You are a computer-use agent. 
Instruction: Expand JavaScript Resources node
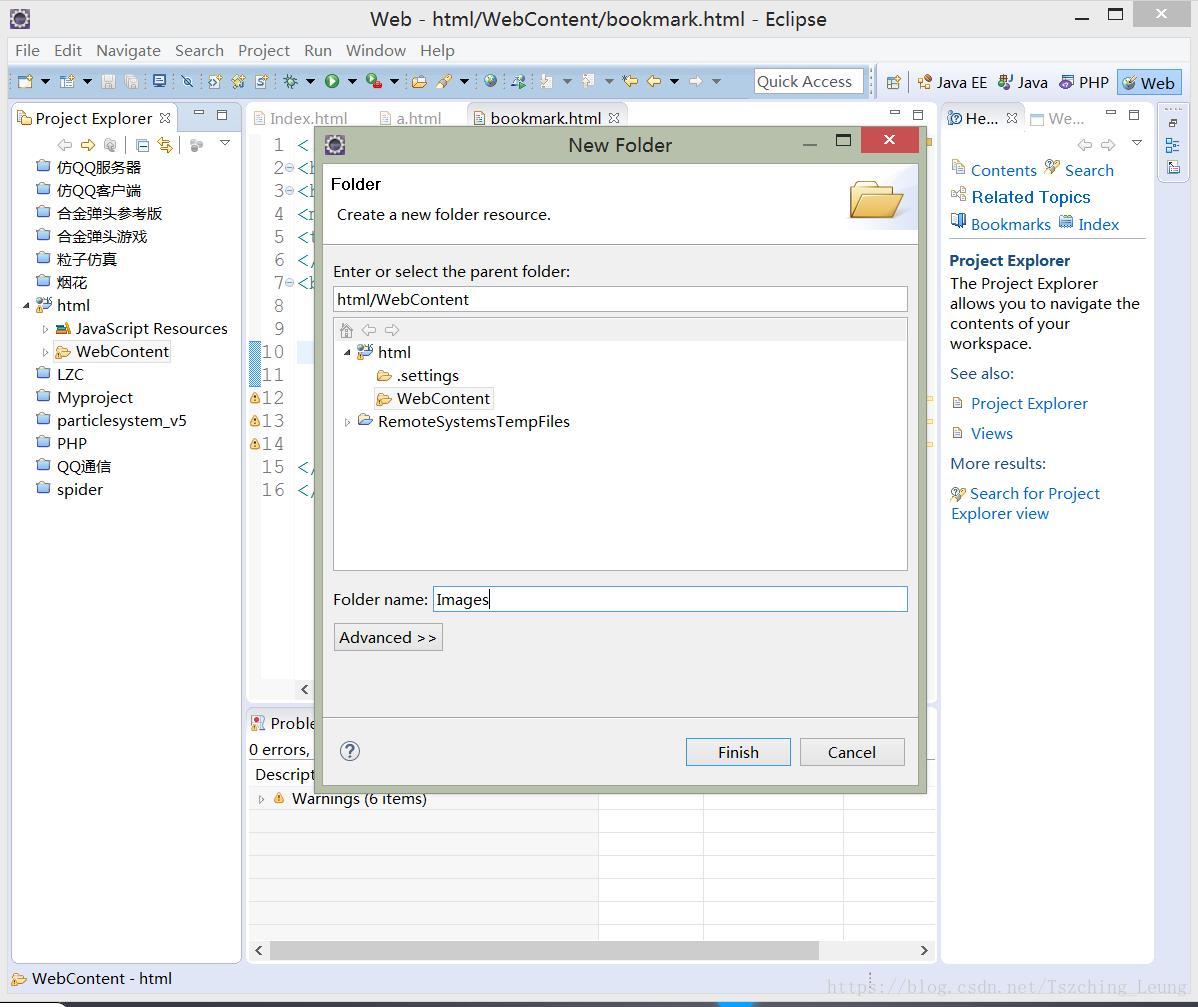pyautogui.click(x=45, y=329)
